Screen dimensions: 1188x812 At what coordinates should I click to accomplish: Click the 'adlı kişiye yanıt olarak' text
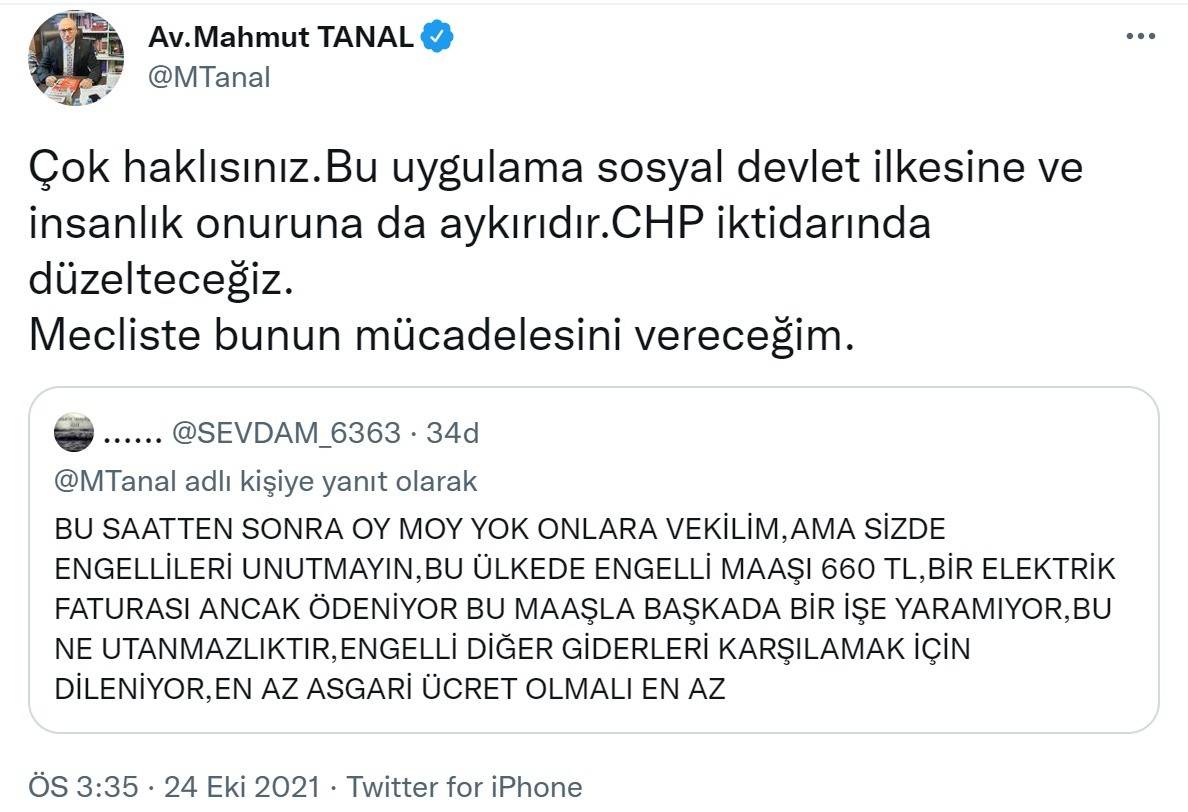332,482
